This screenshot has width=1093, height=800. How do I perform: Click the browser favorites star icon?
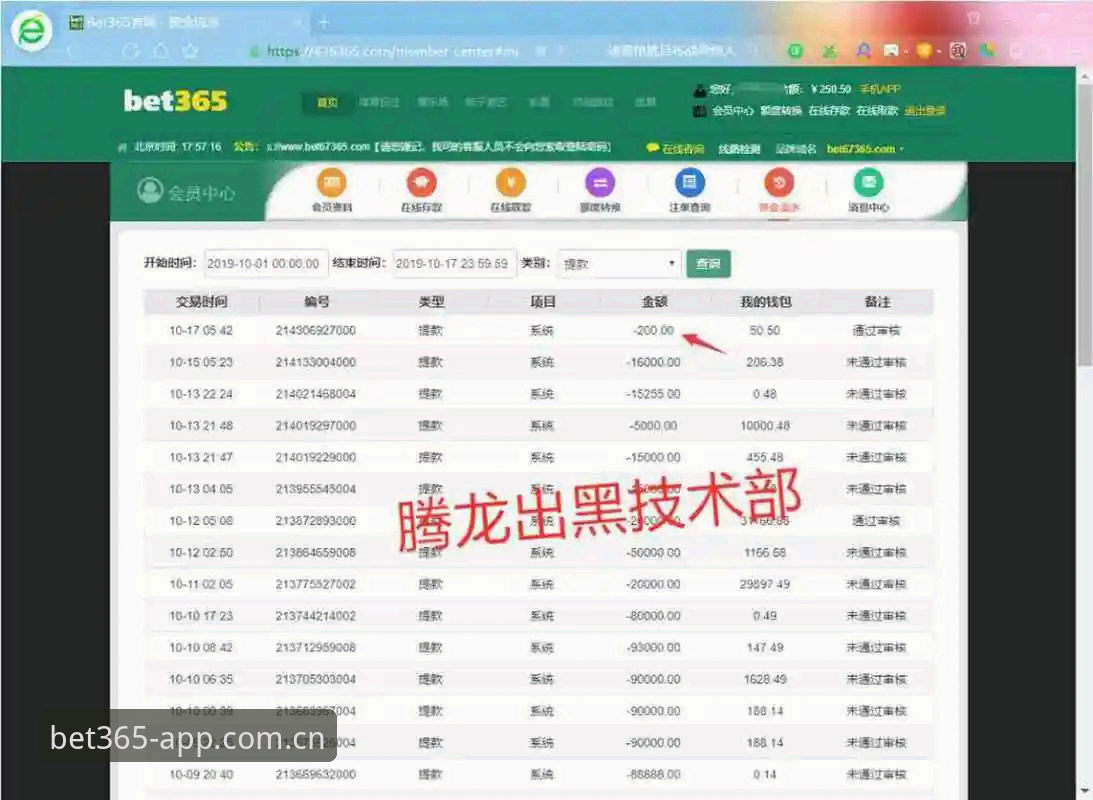point(190,51)
